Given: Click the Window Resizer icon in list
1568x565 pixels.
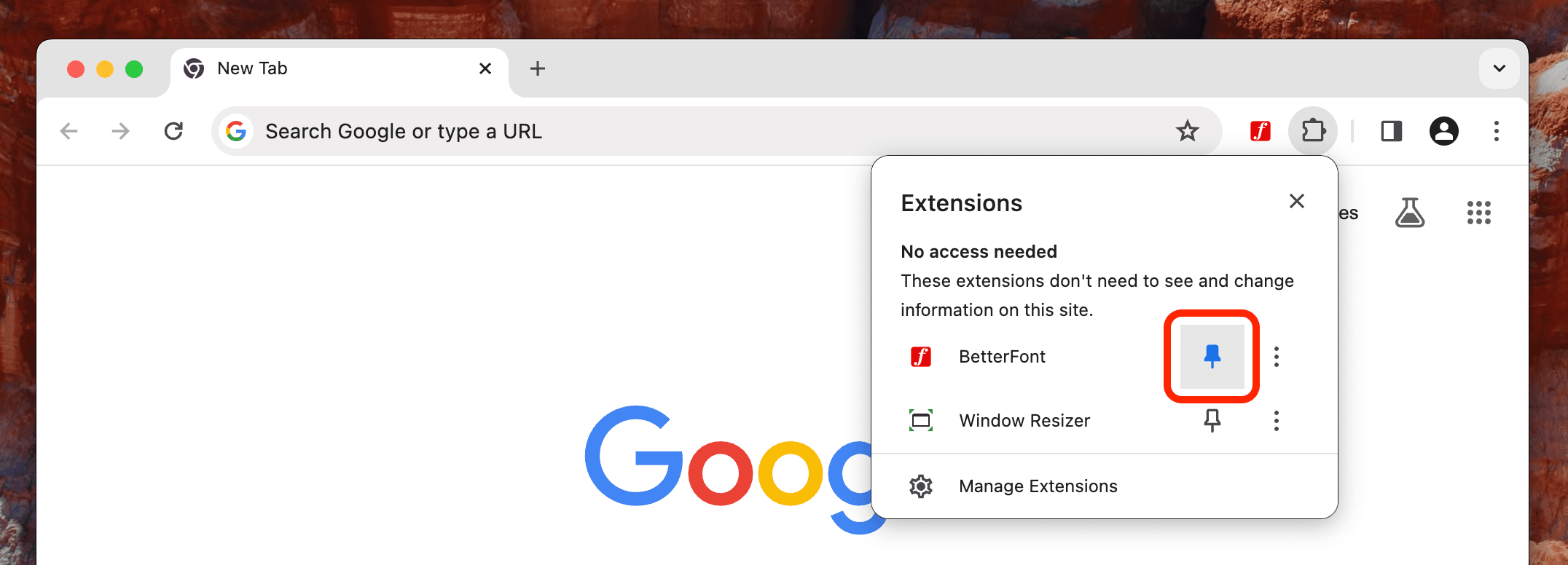Looking at the screenshot, I should coord(921,421).
